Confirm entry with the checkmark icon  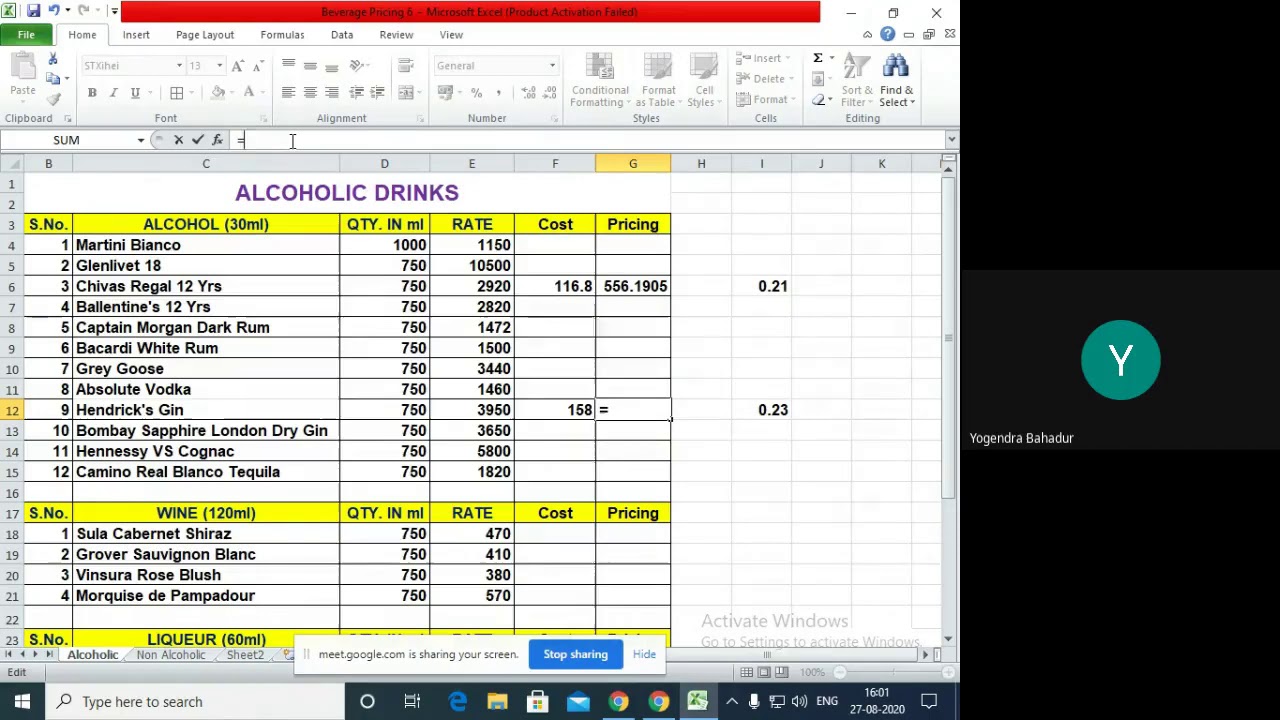click(x=198, y=140)
